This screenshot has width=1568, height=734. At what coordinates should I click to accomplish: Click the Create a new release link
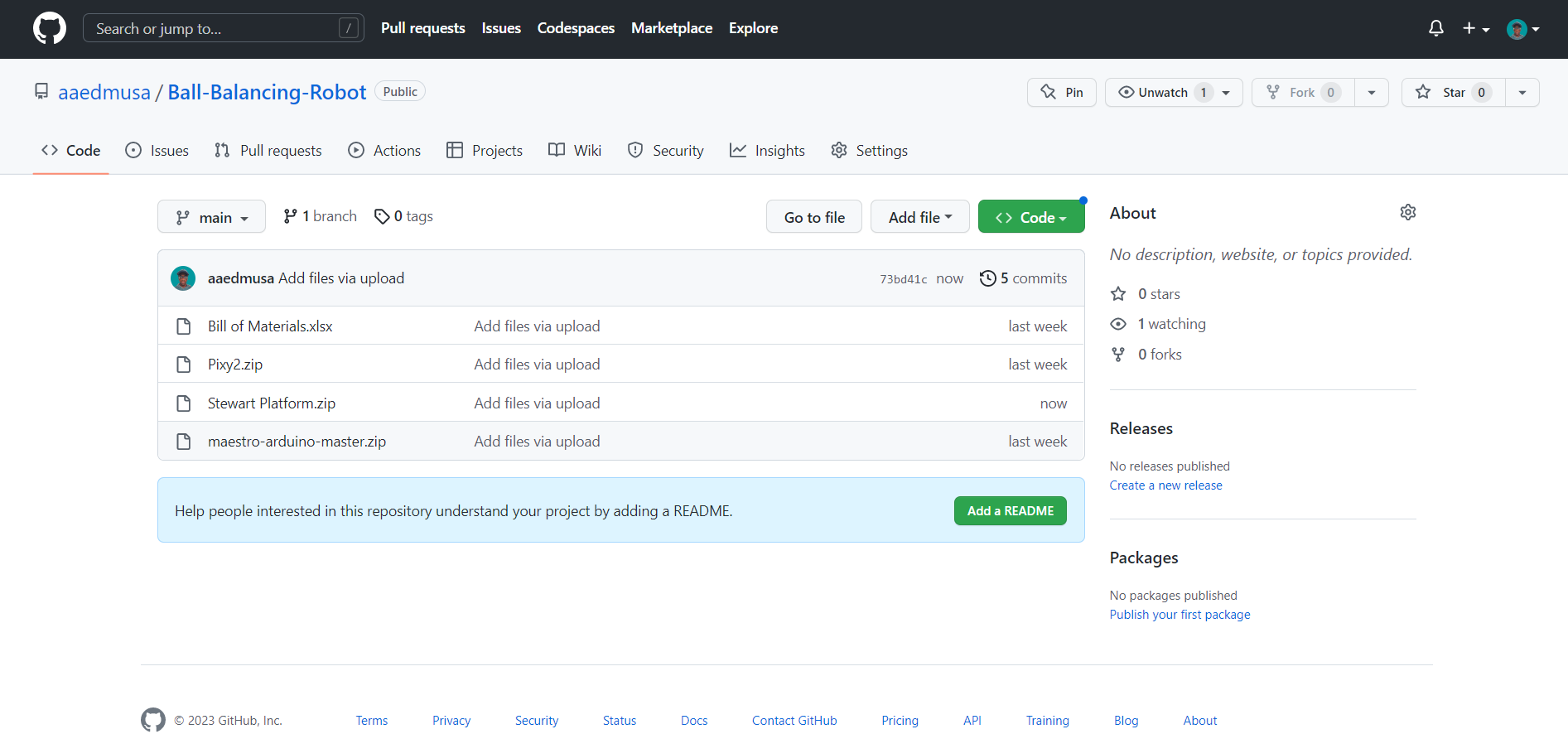coord(1165,485)
